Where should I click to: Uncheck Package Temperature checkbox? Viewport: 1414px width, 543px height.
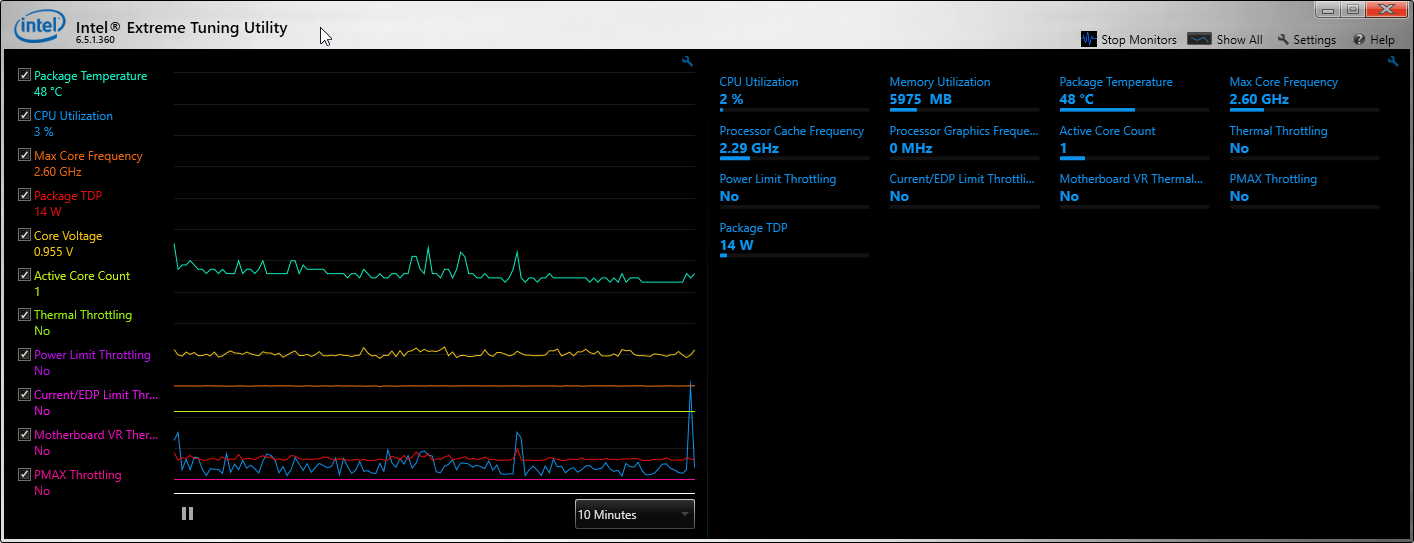point(24,75)
